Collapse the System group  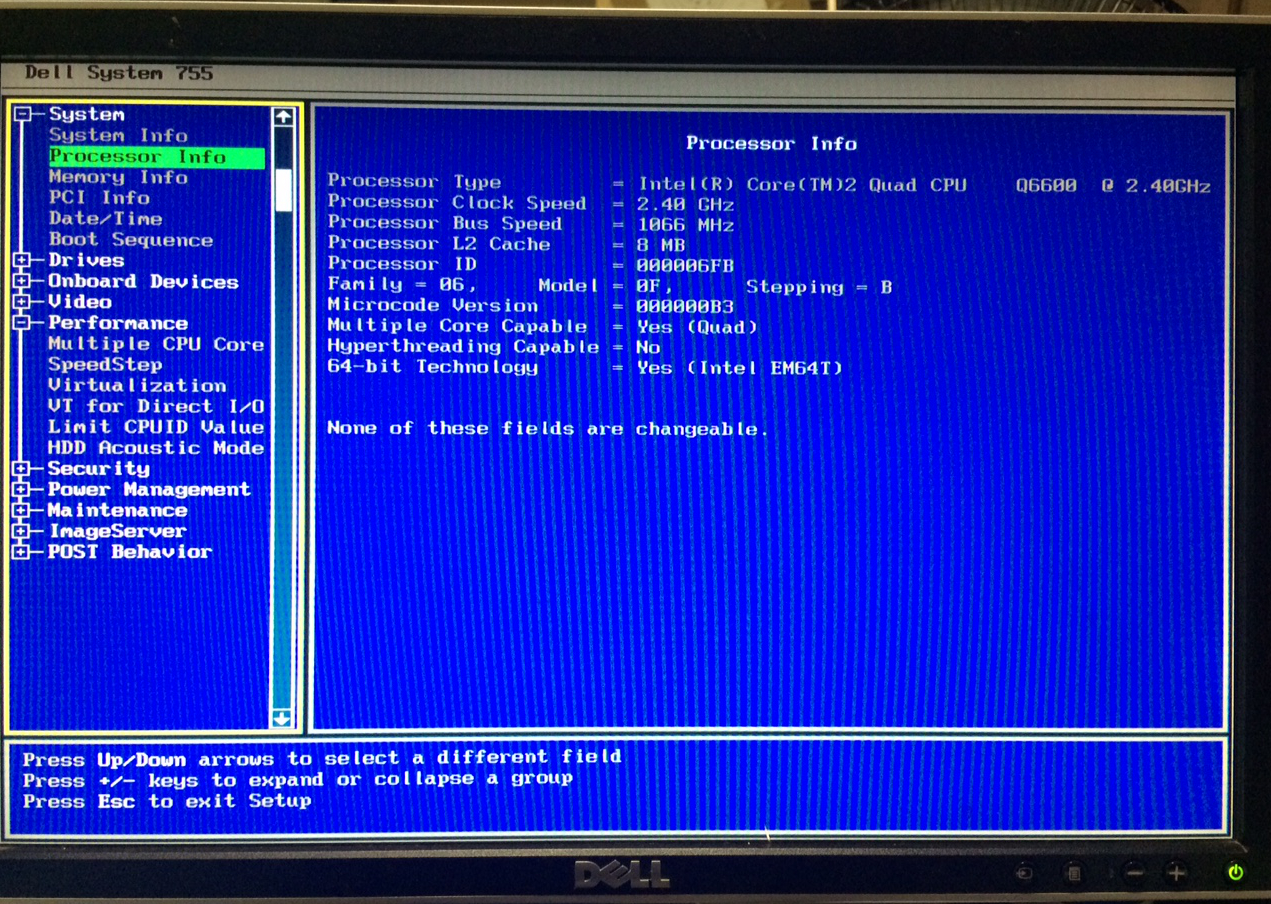click(x=22, y=114)
